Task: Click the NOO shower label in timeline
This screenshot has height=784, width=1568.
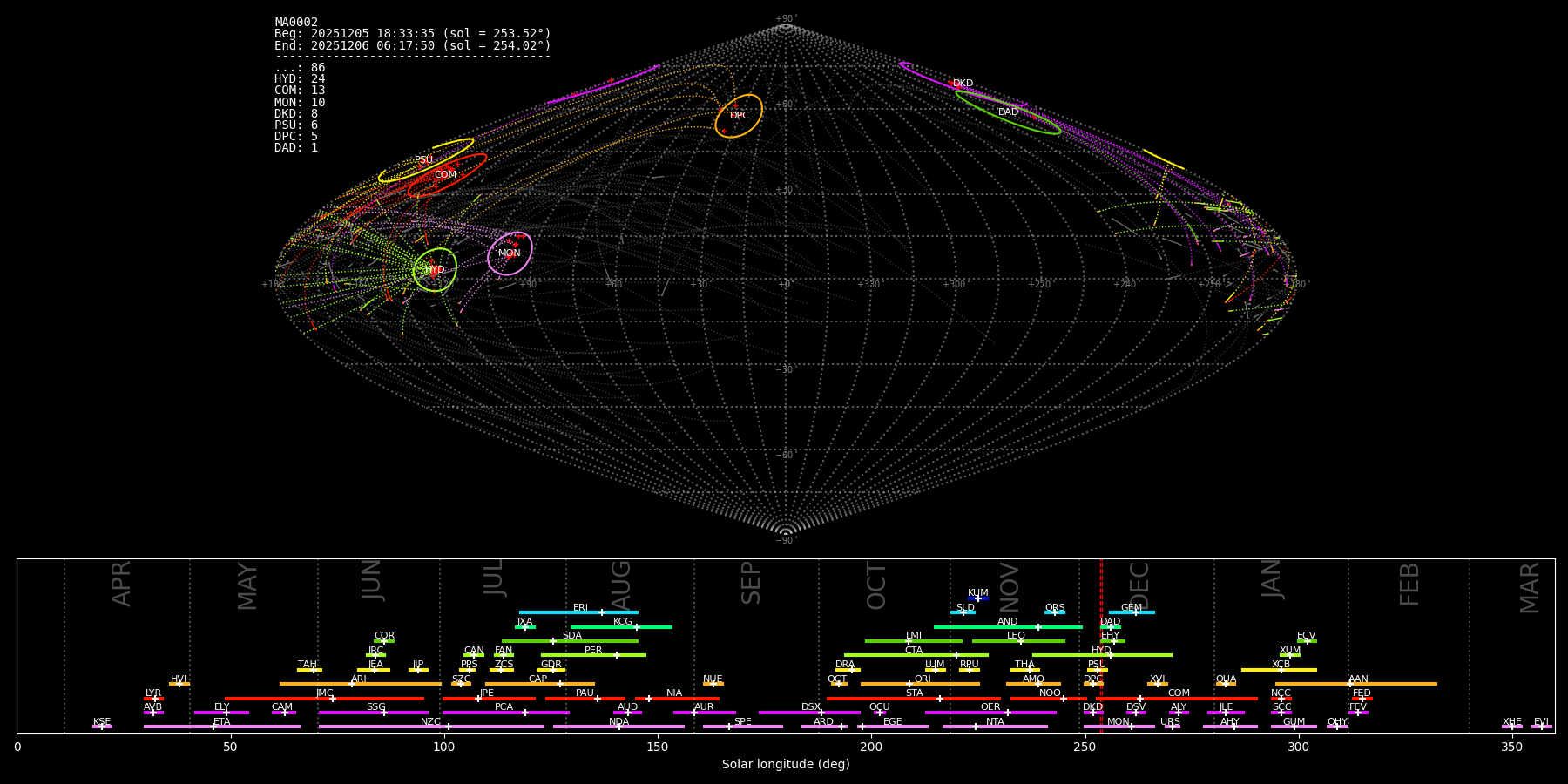Action: [1050, 693]
